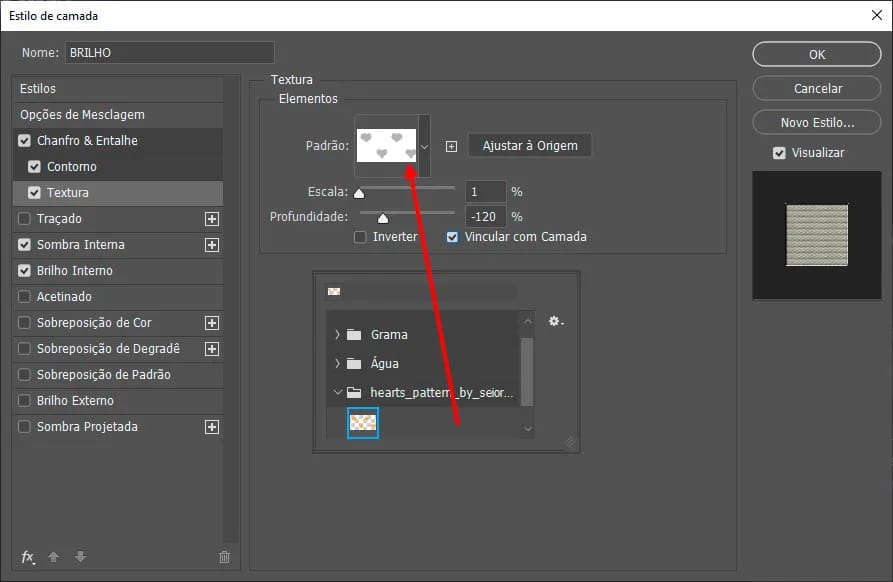Open the Estilos section

[118, 89]
